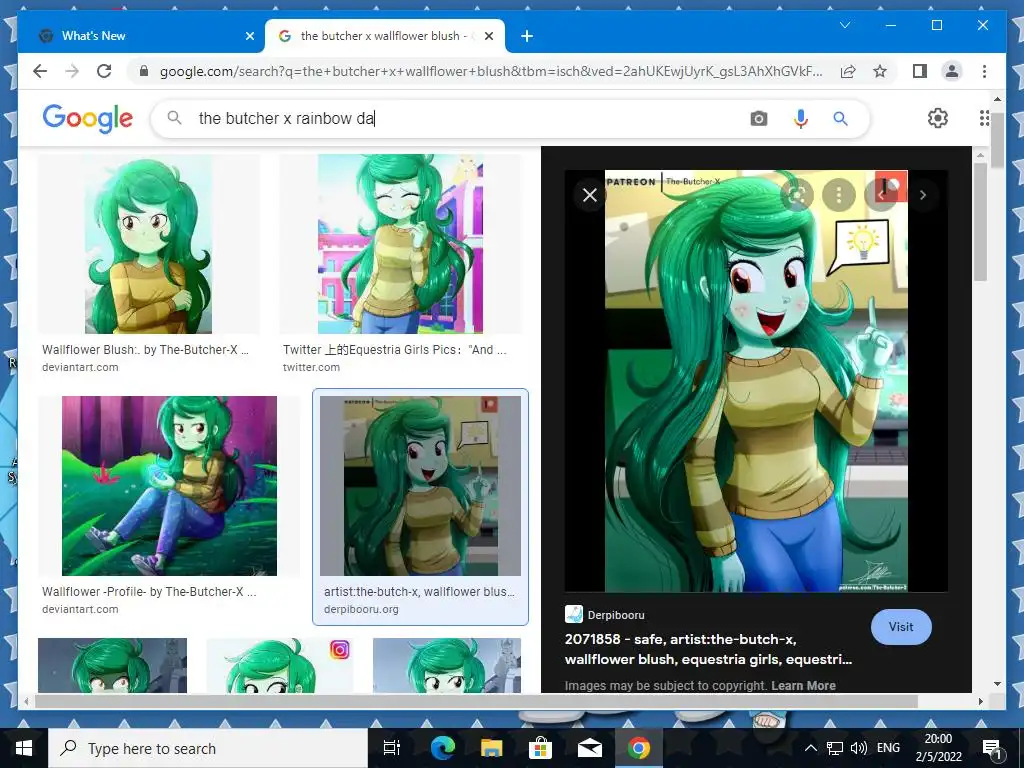Screen dimensions: 1024x768
Task: Open Wallflower Blush deviantart thumbnail
Action: (148, 244)
